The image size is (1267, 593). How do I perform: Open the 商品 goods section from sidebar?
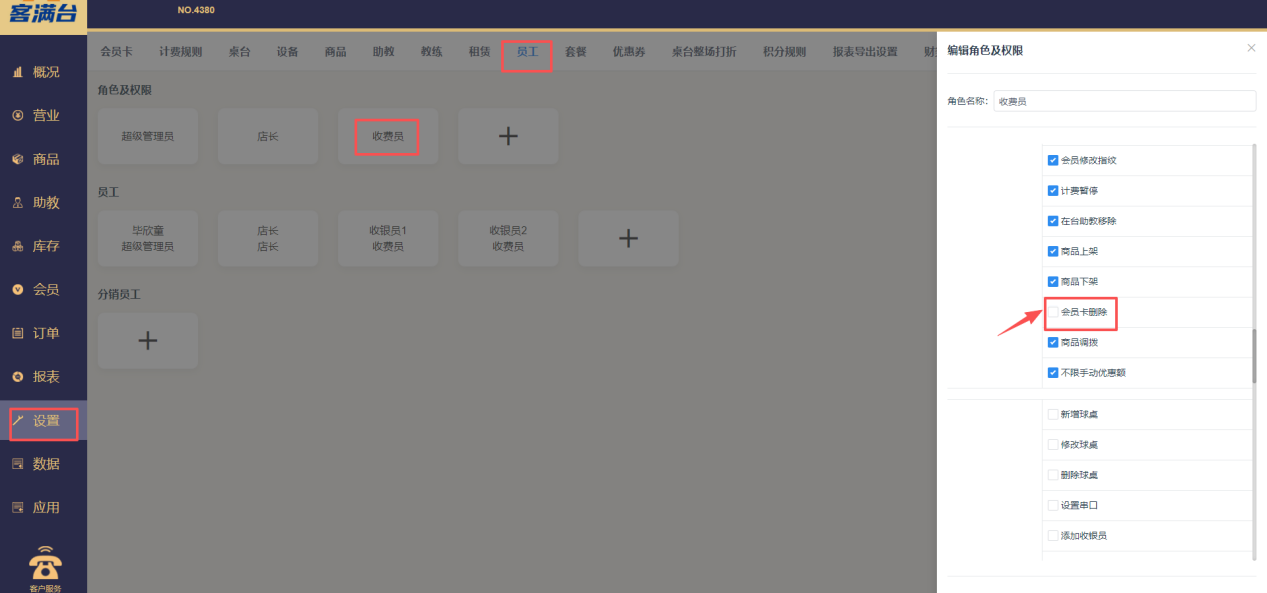43,158
